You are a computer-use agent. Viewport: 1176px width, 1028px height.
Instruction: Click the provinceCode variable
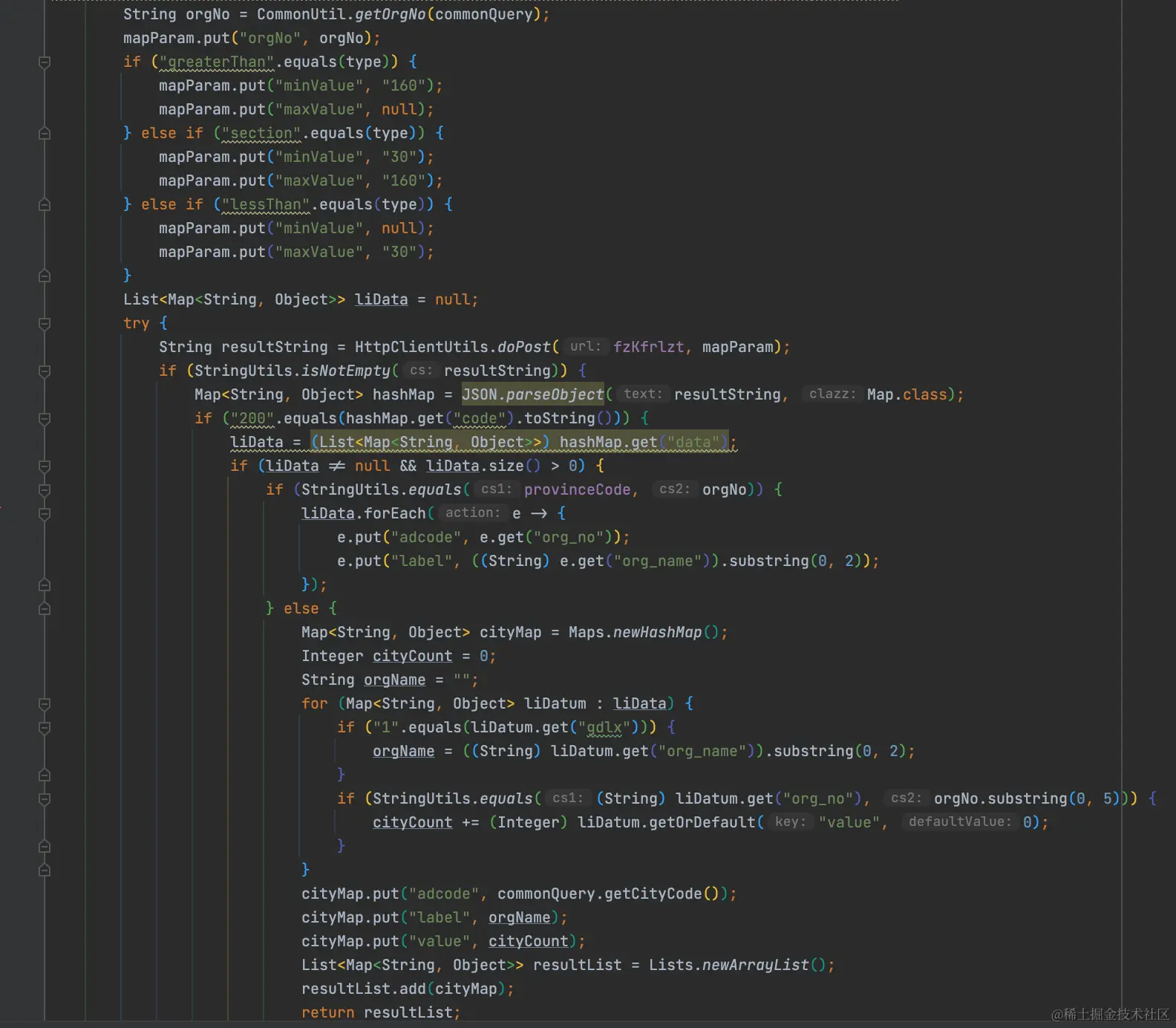pyautogui.click(x=578, y=490)
